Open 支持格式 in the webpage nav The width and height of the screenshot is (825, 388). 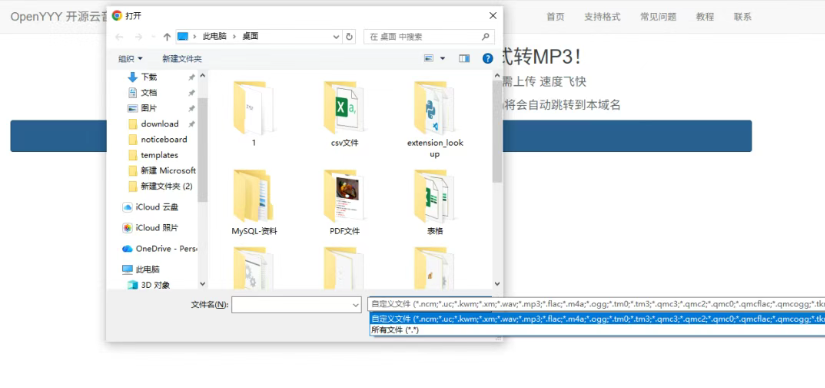(x=602, y=17)
